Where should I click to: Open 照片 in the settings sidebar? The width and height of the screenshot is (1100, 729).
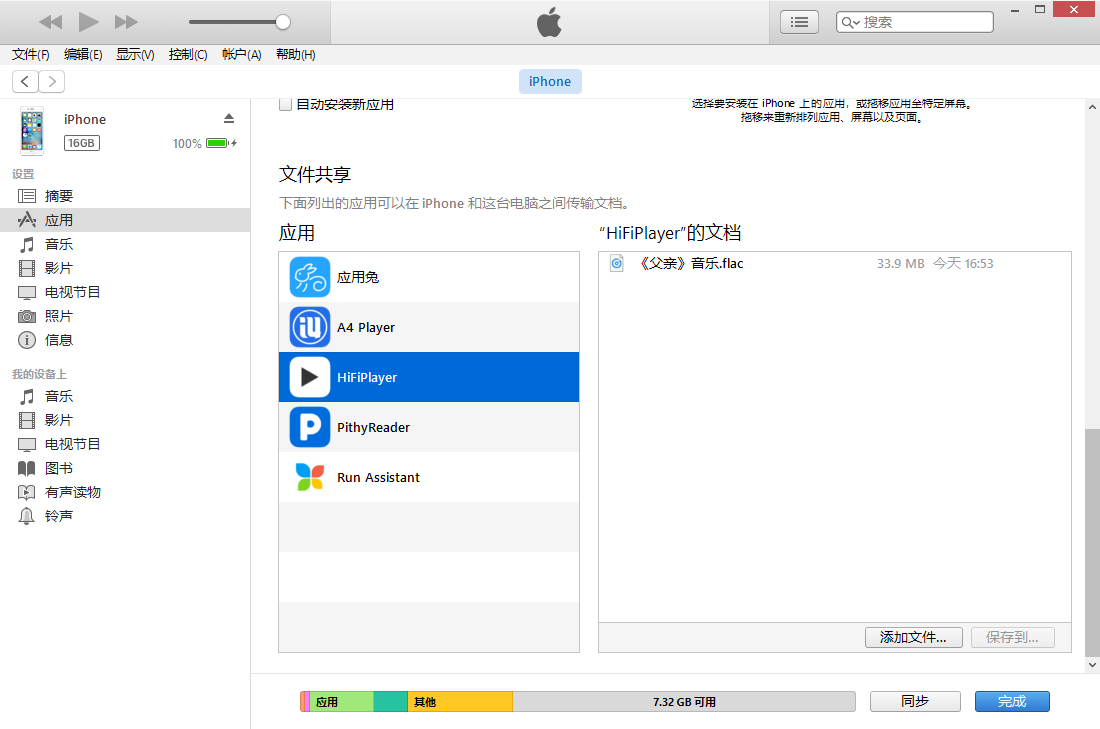click(x=125, y=316)
